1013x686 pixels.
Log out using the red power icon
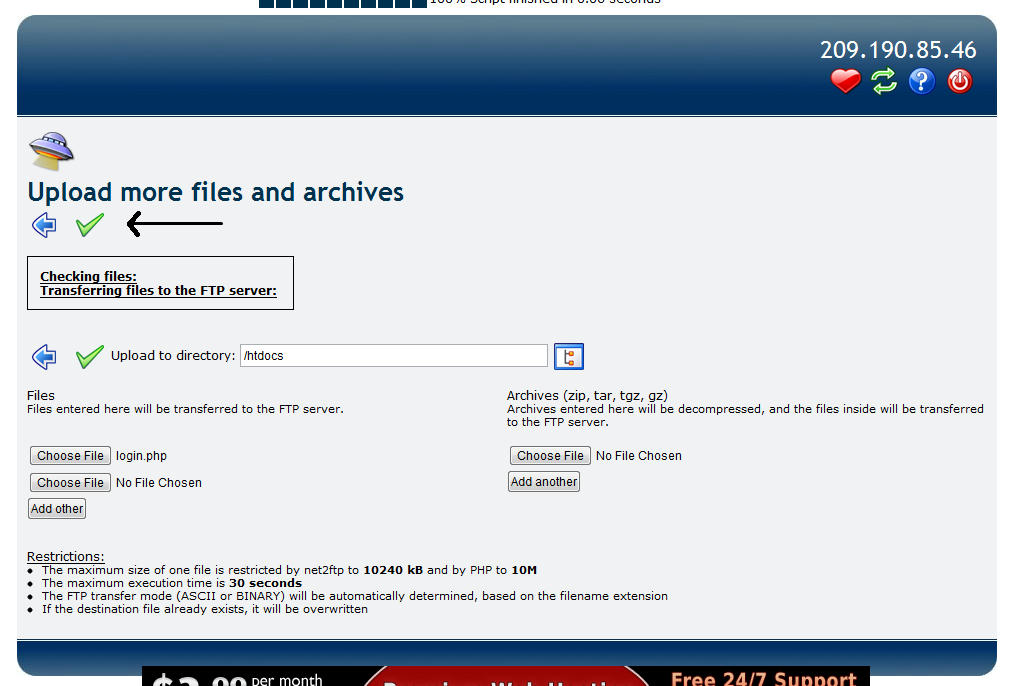pos(959,81)
